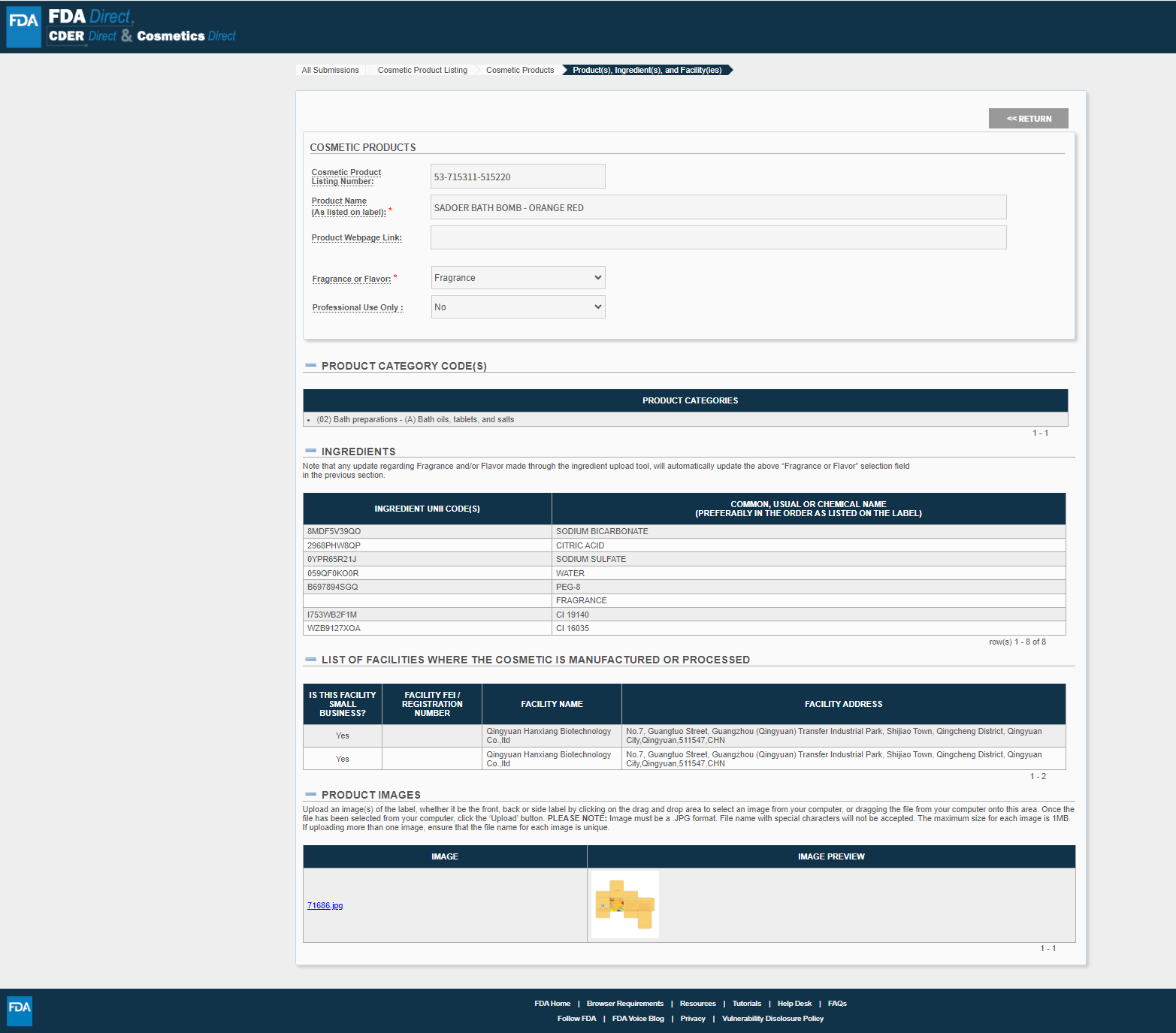Collapse the Product Category Code(s) section

point(310,366)
